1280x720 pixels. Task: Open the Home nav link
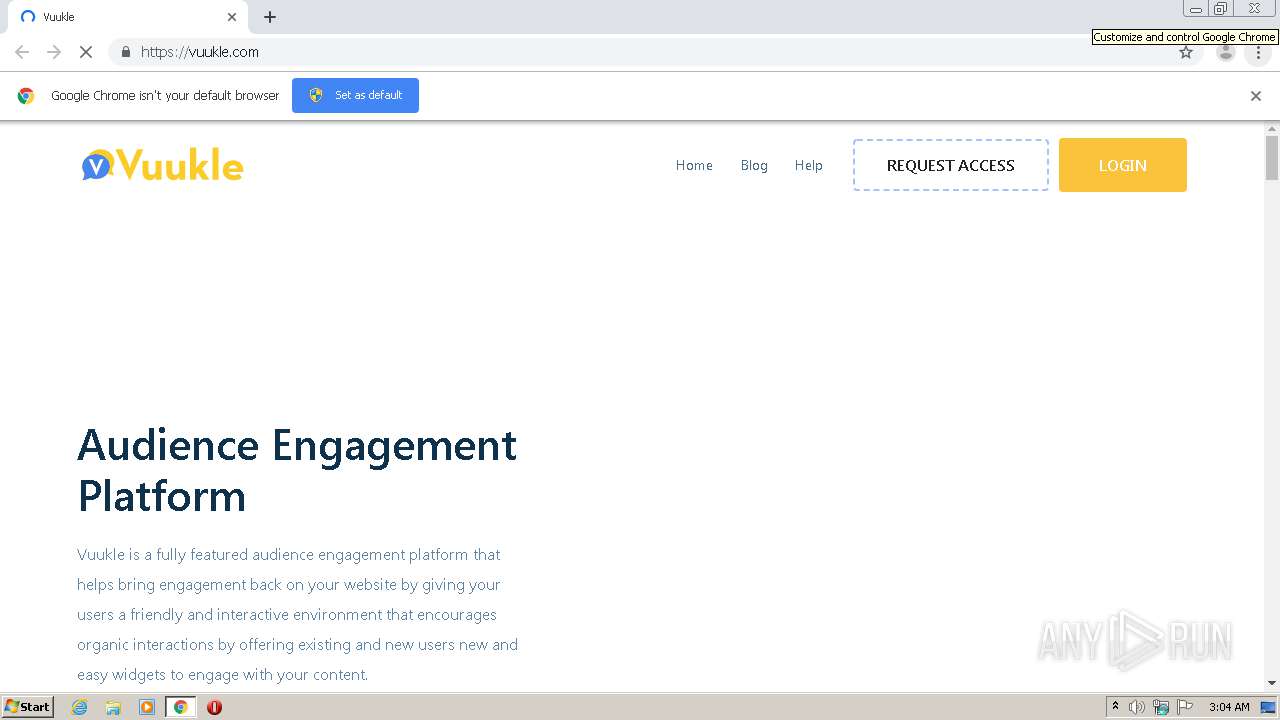pos(694,165)
